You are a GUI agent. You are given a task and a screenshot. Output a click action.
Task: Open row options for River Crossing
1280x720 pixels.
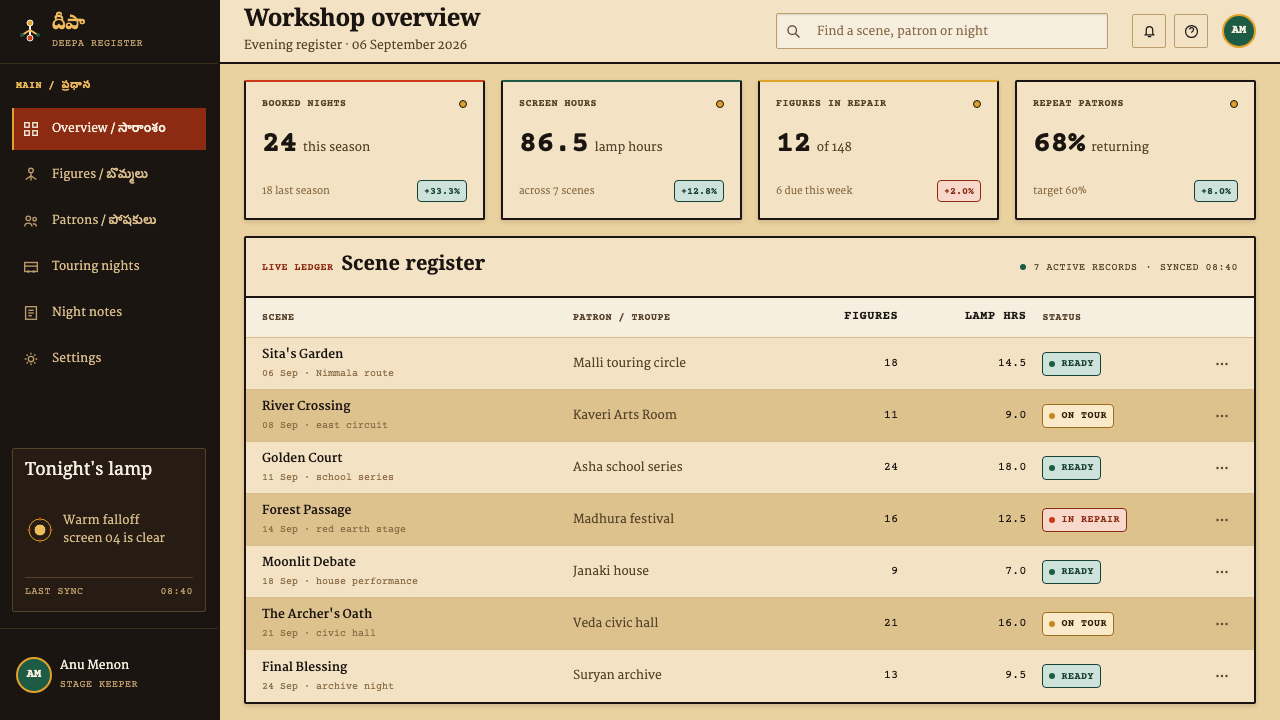(x=1222, y=416)
